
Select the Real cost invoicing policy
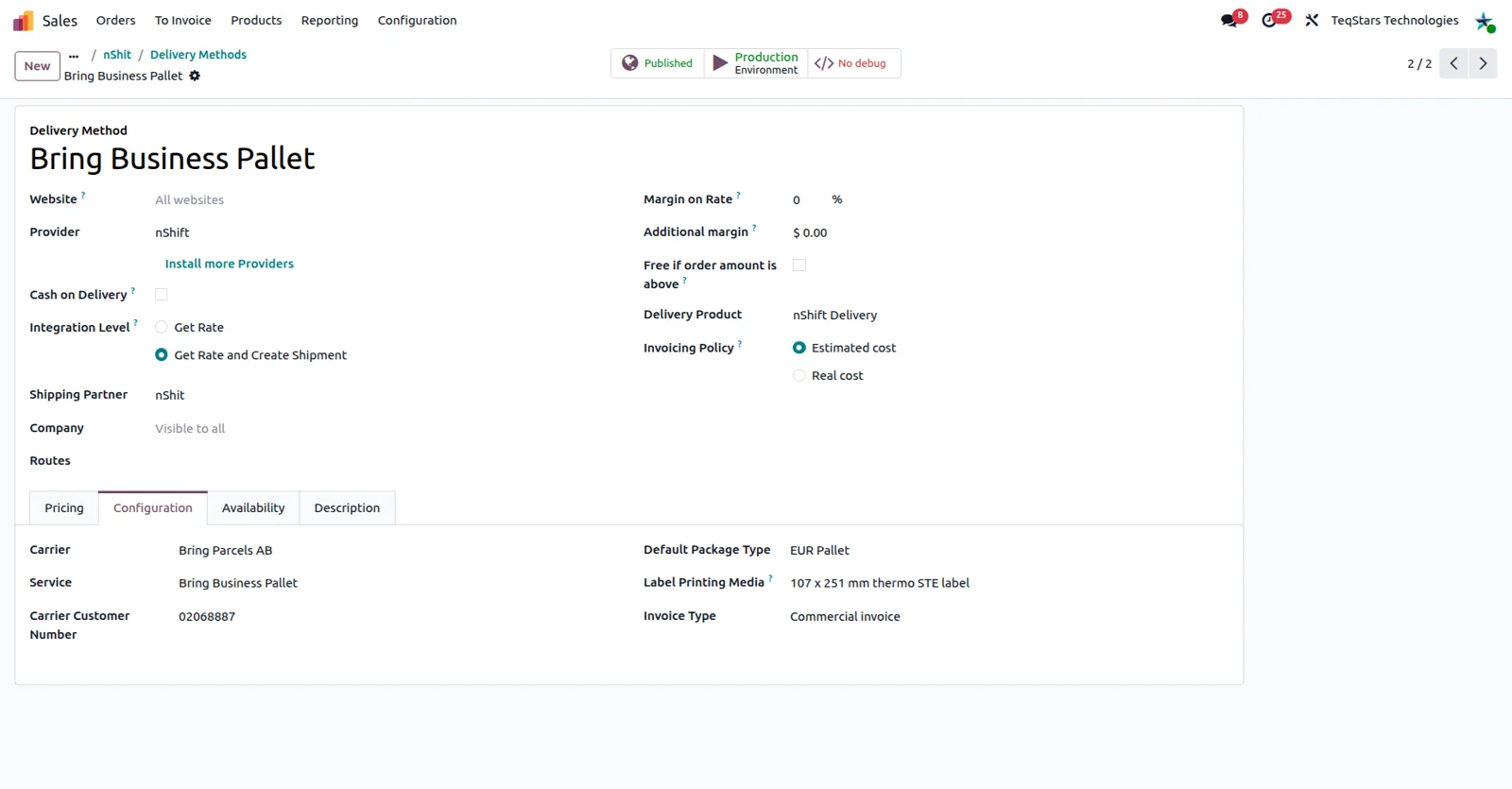[x=799, y=375]
